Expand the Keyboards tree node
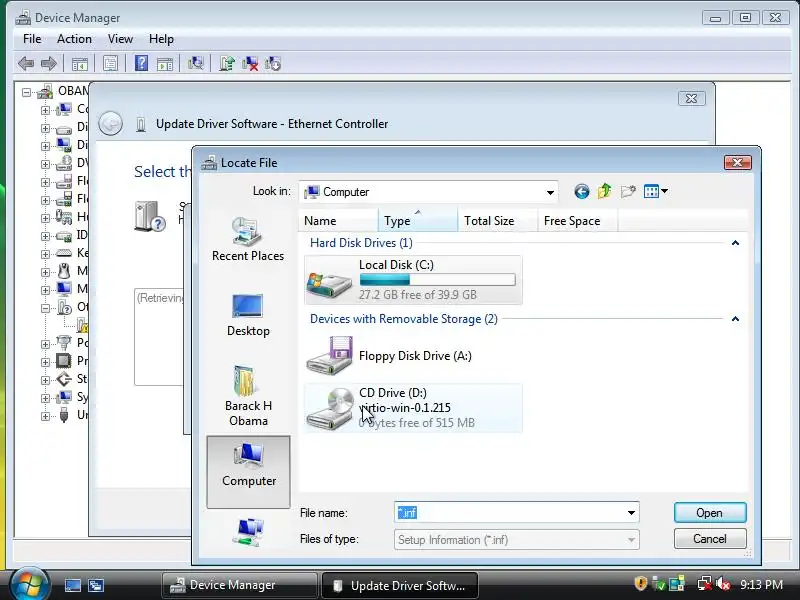 coord(45,254)
